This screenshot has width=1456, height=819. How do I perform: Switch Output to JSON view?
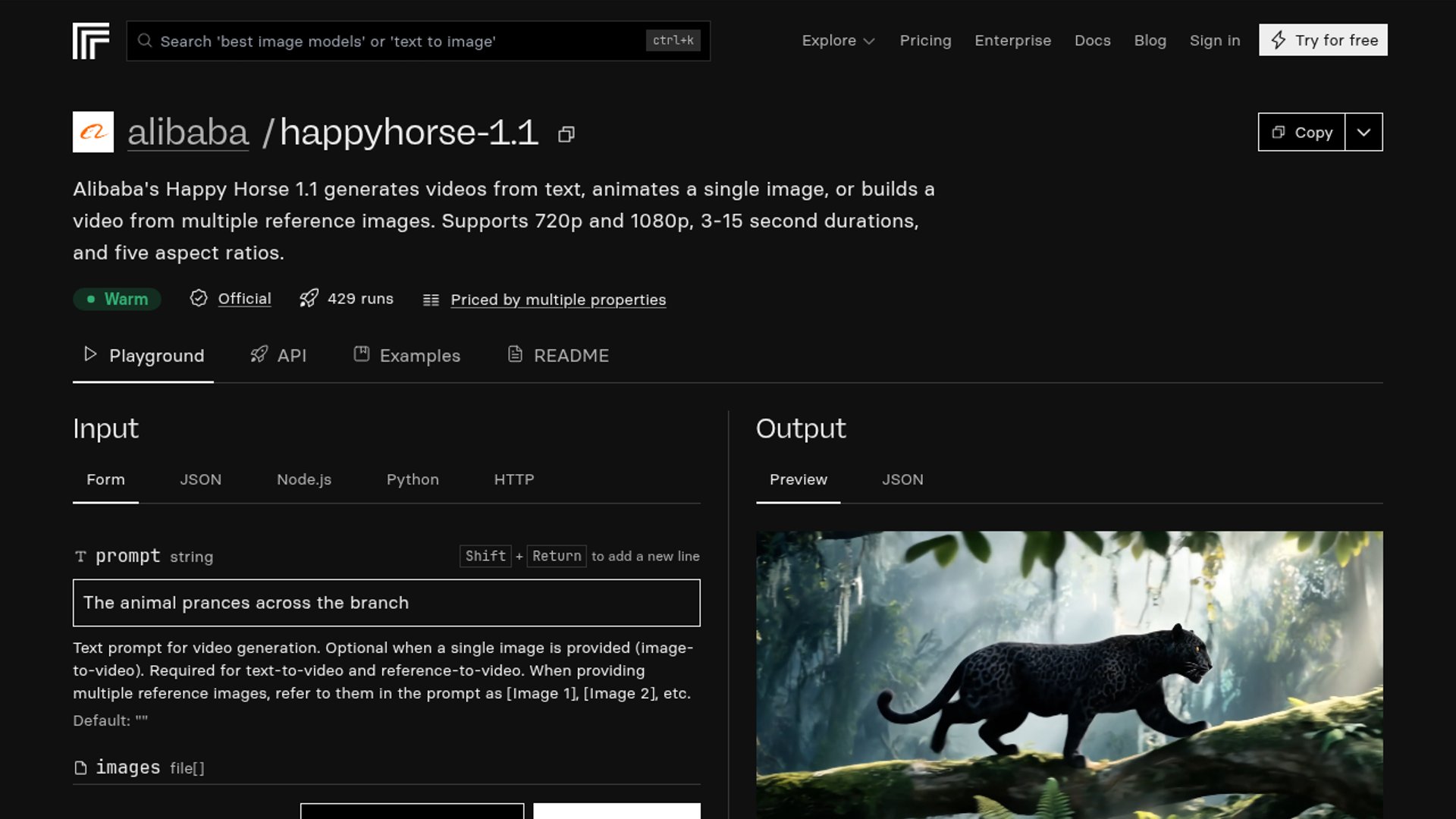(902, 480)
